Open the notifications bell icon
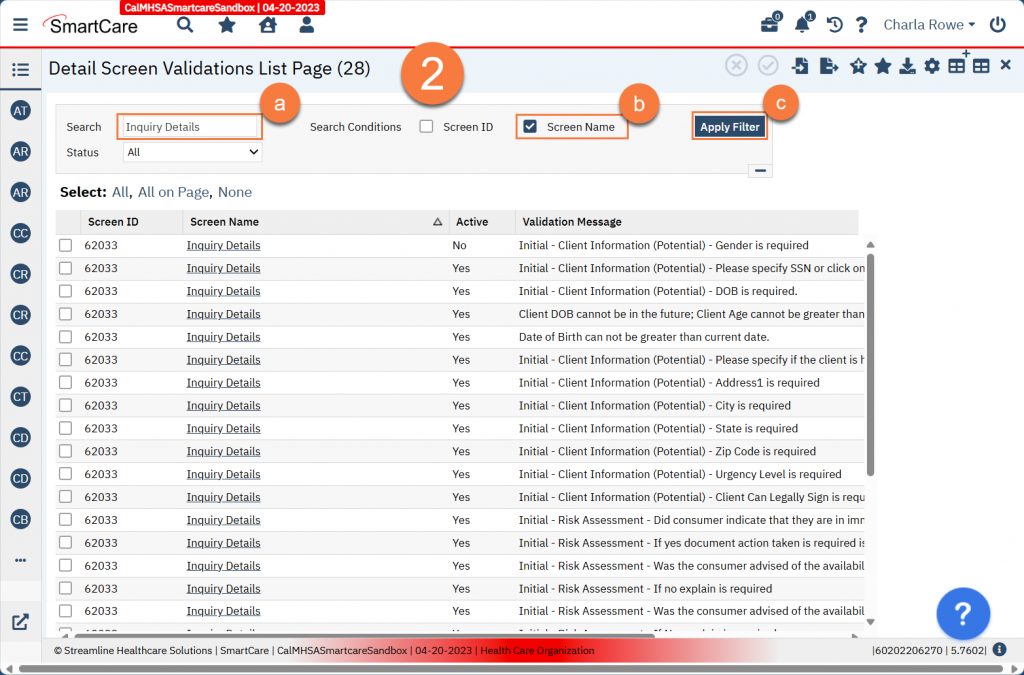 [x=802, y=25]
